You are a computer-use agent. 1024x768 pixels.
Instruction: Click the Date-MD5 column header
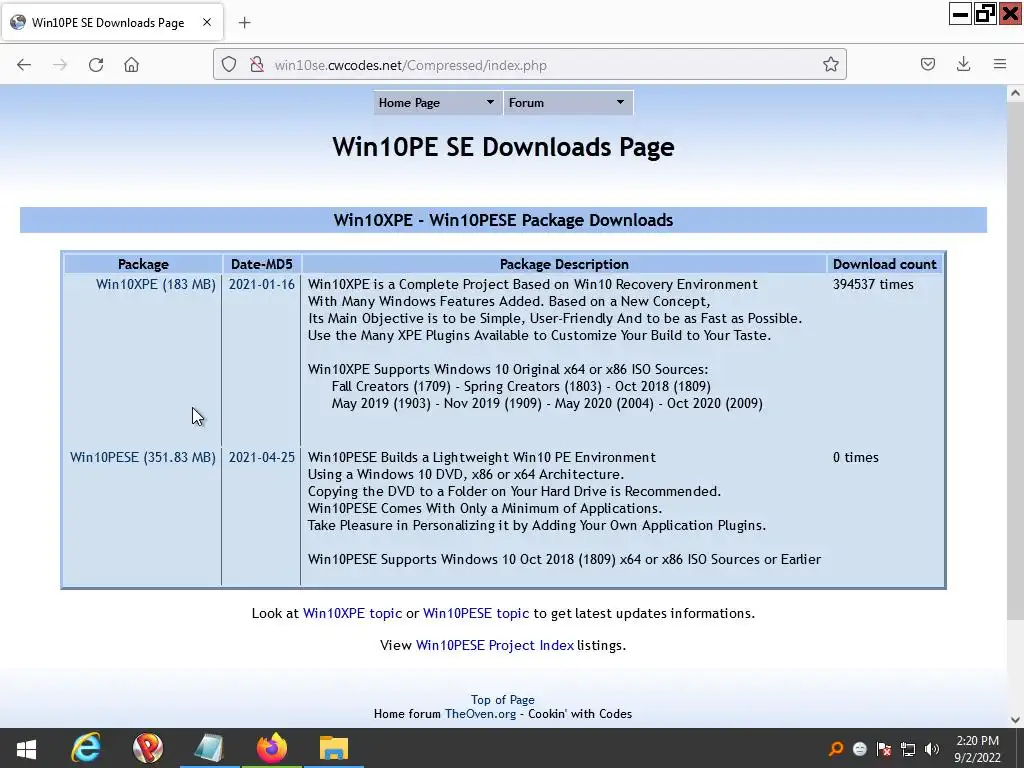[x=261, y=264]
